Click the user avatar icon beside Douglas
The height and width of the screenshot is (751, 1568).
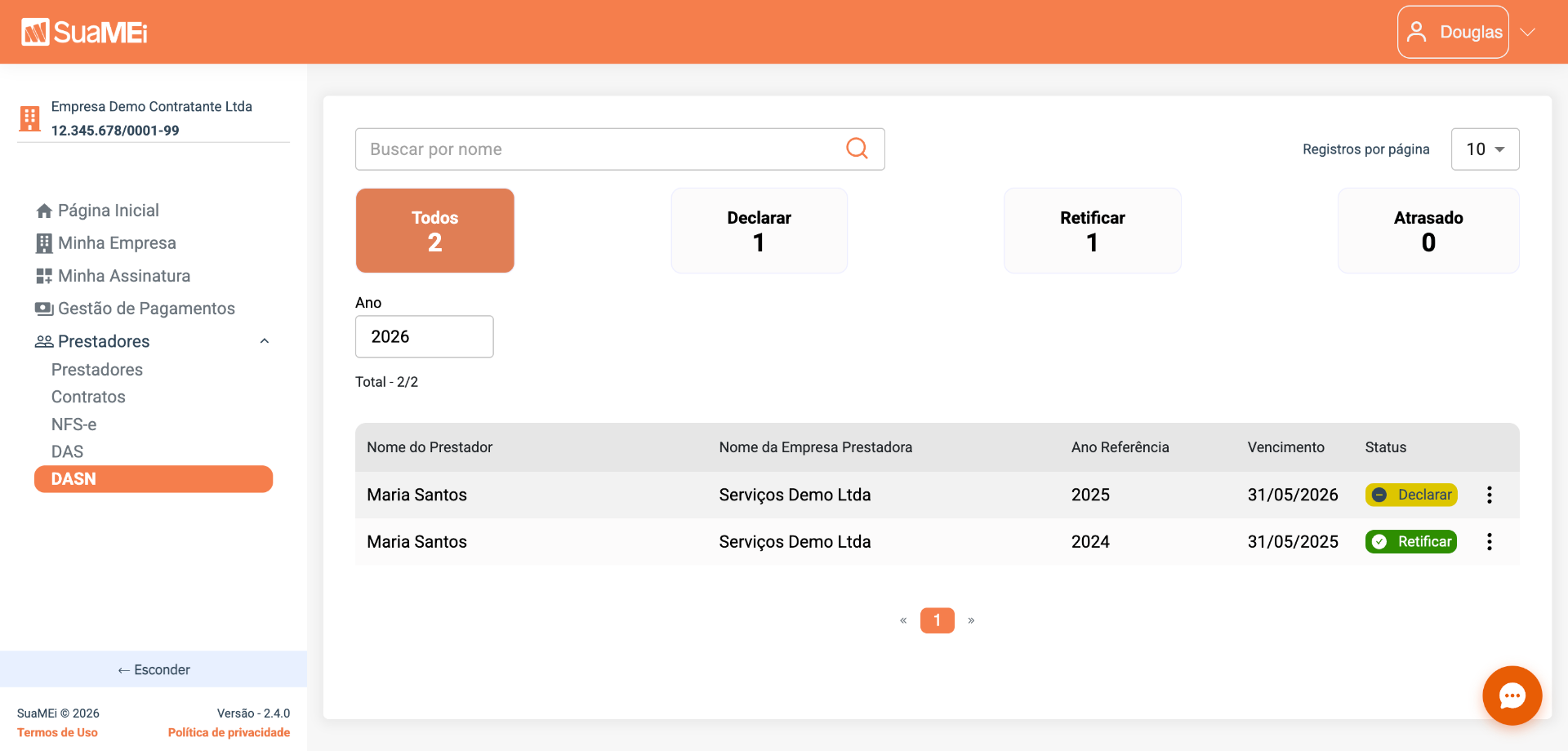tap(1417, 32)
